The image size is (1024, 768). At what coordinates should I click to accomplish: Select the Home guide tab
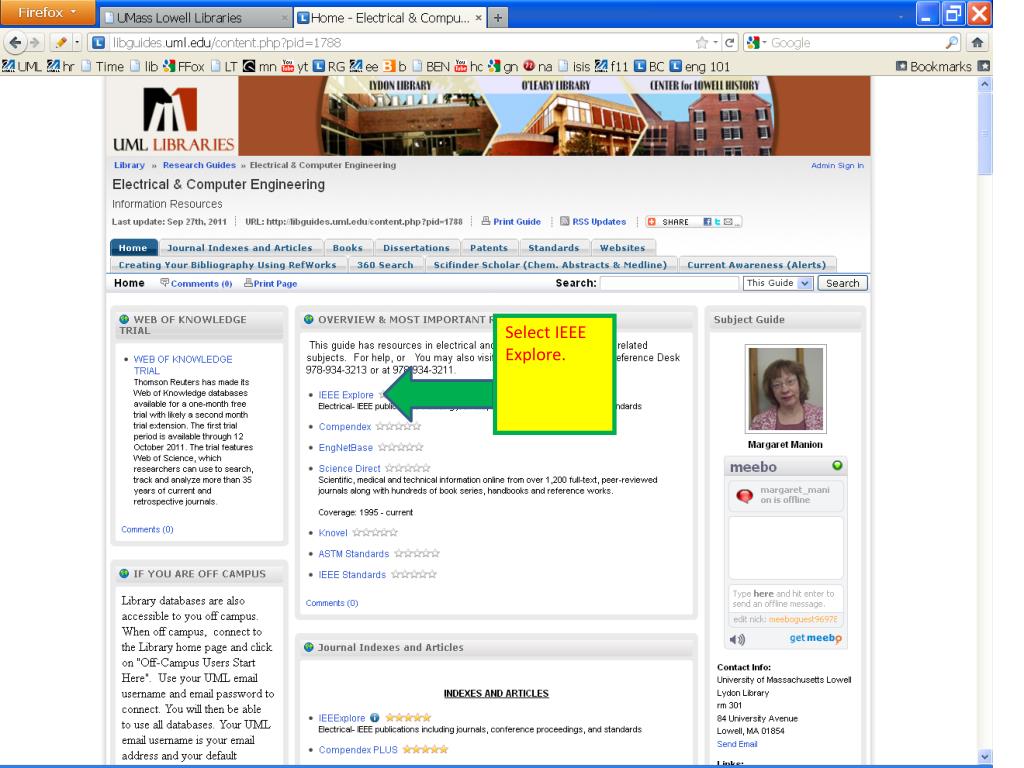[x=133, y=248]
